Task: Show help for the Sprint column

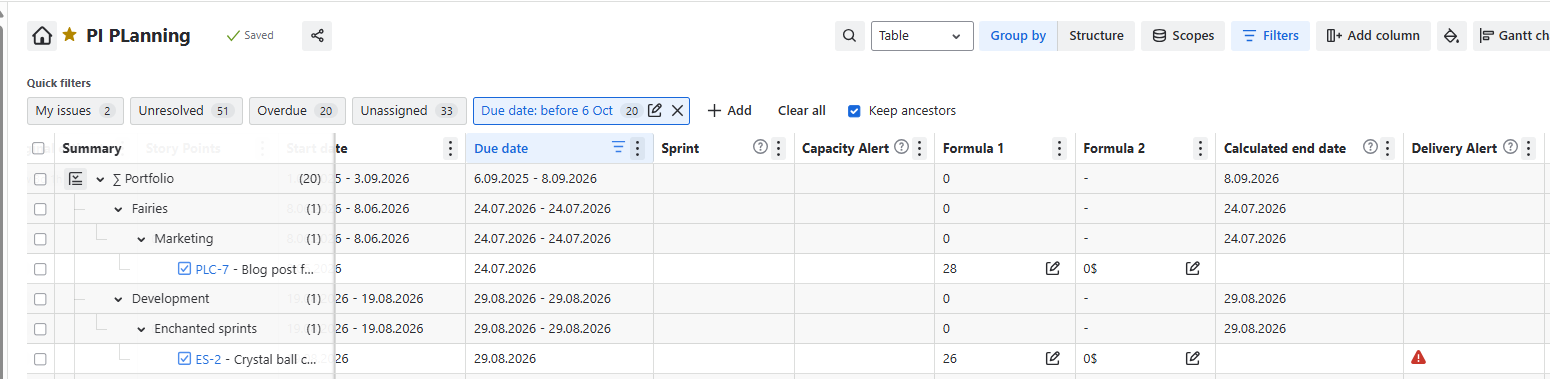Action: 760,148
